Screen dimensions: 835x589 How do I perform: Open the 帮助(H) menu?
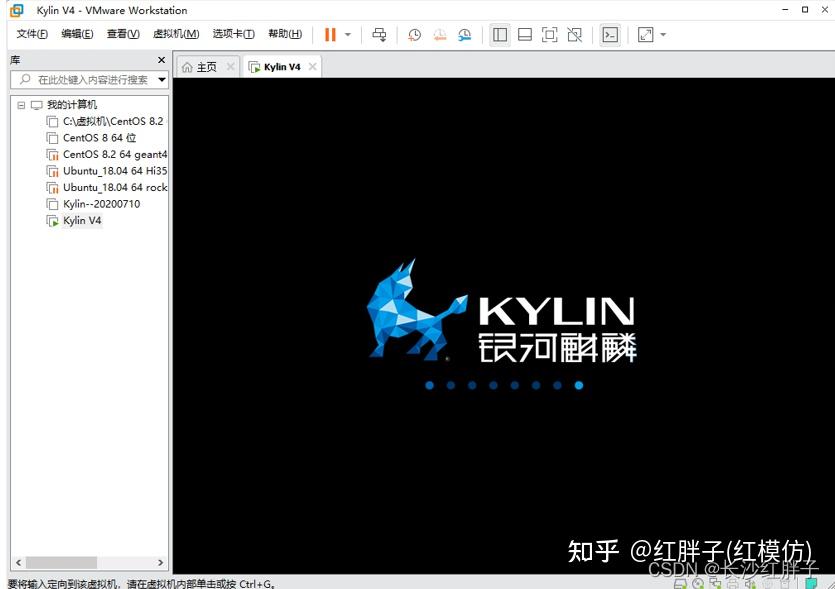(285, 34)
